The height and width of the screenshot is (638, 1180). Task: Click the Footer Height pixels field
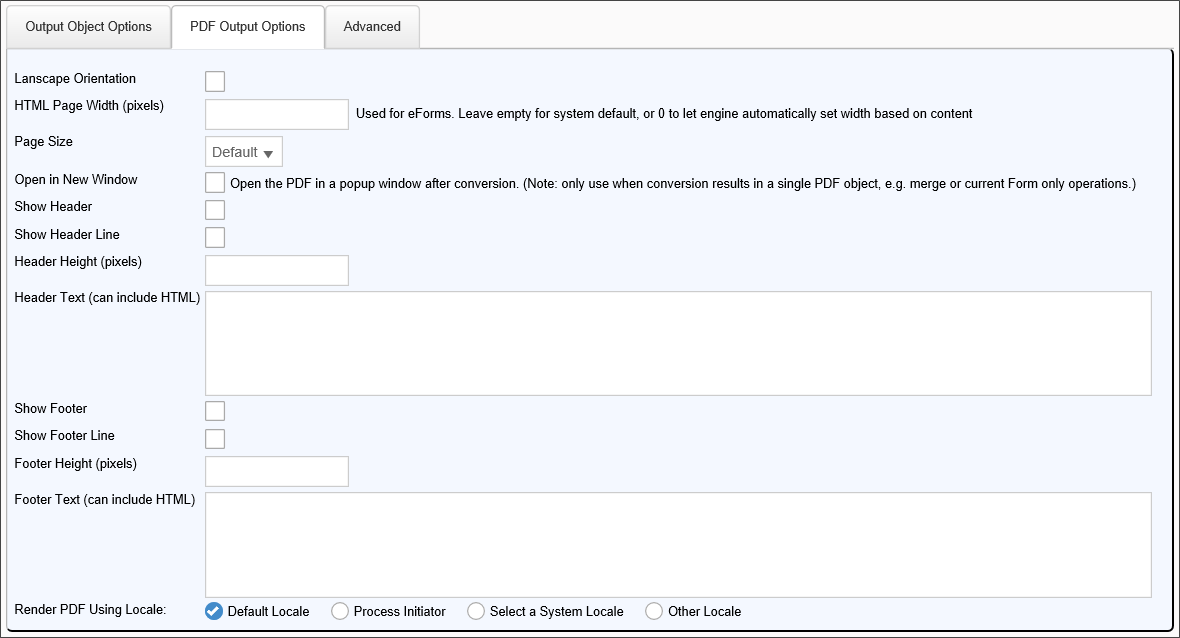point(276,471)
